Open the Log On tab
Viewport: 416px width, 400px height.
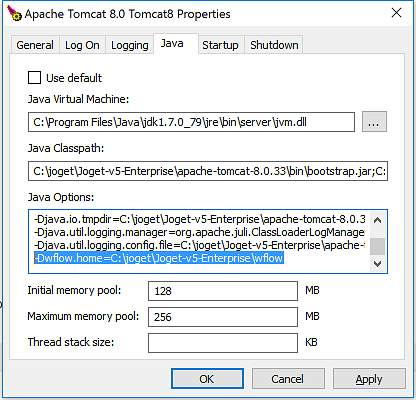point(82,45)
